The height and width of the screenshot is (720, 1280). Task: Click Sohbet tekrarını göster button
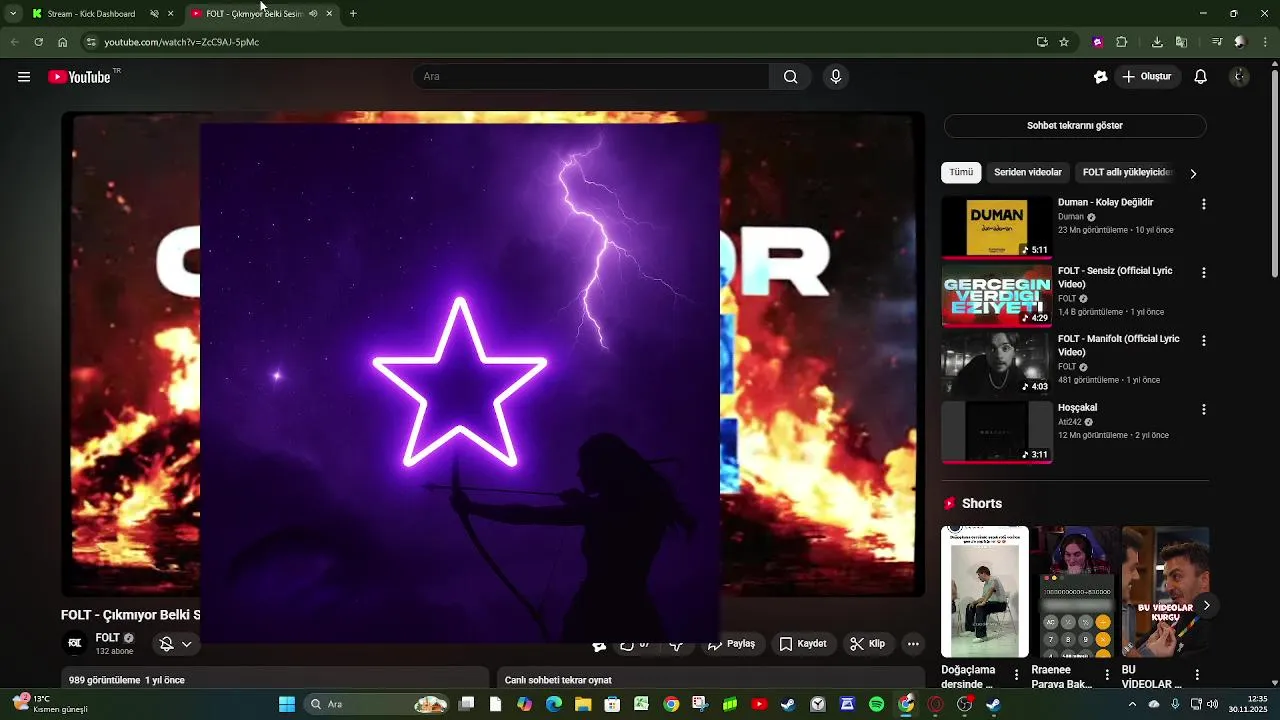pyautogui.click(x=1075, y=126)
